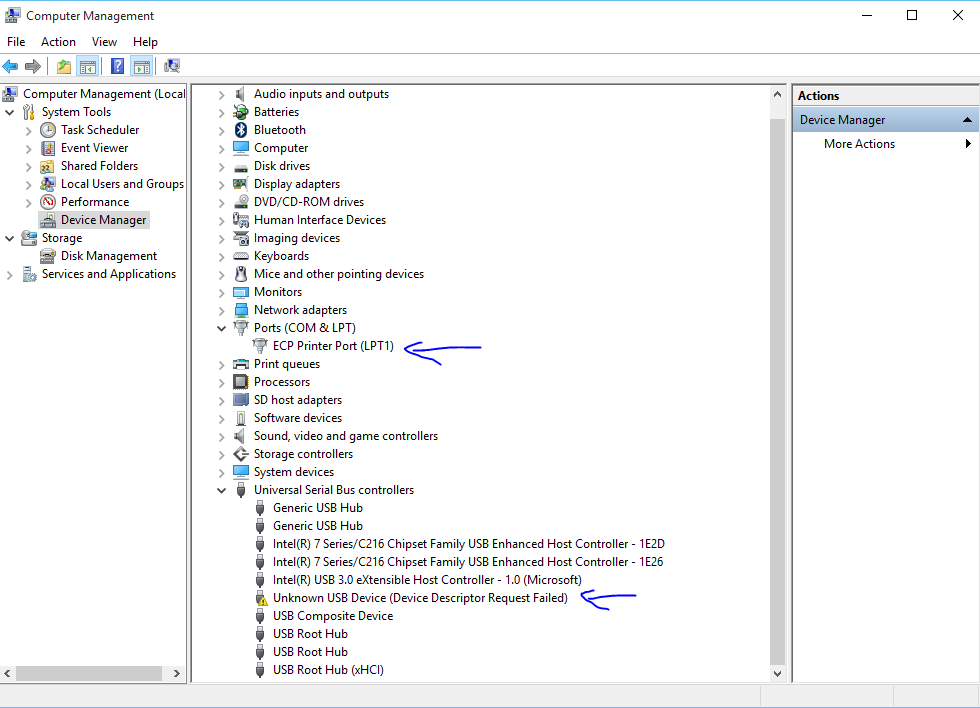Click the Batteries category icon
980x708 pixels.
coord(241,112)
